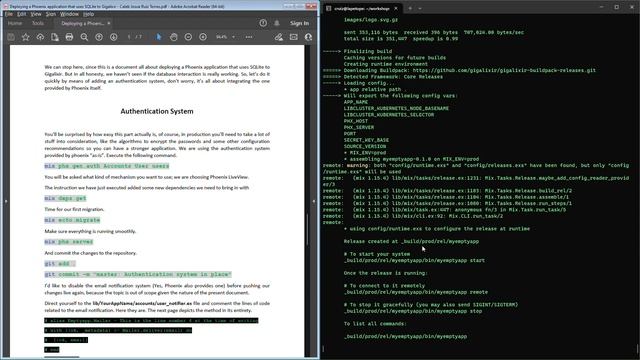The image size is (640, 360).
Task: Click 'Authentication System' heading in PDF
Action: click(157, 111)
